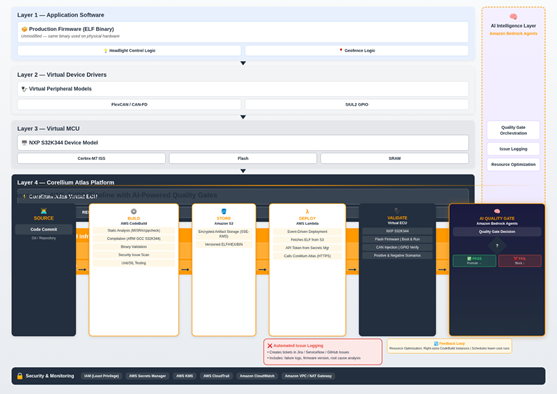The image size is (557, 394).
Task: Select the AWS KMS tag
Action: tap(185, 376)
